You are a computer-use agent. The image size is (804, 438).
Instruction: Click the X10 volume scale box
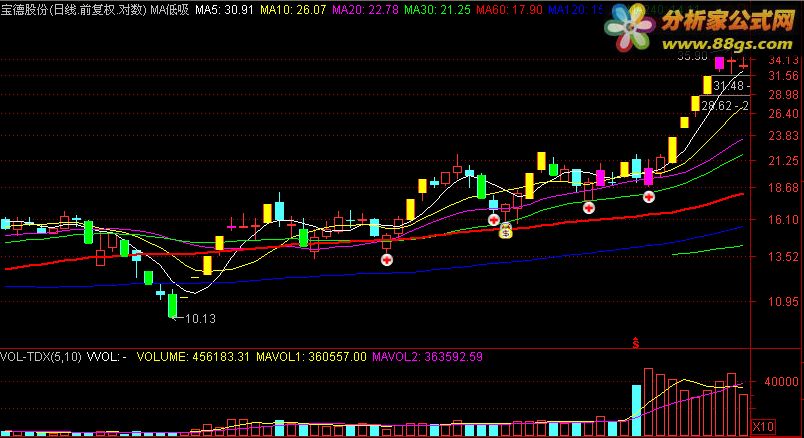763,426
